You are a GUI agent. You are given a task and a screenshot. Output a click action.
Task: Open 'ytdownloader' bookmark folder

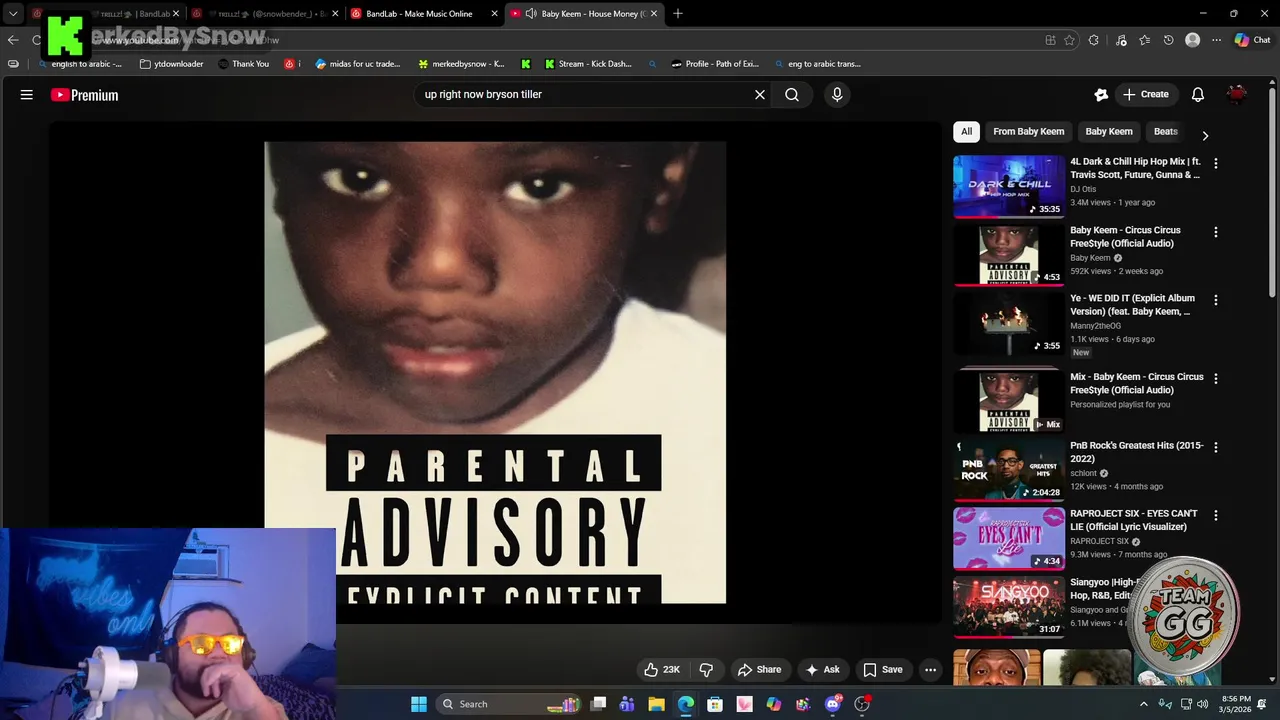[171, 64]
